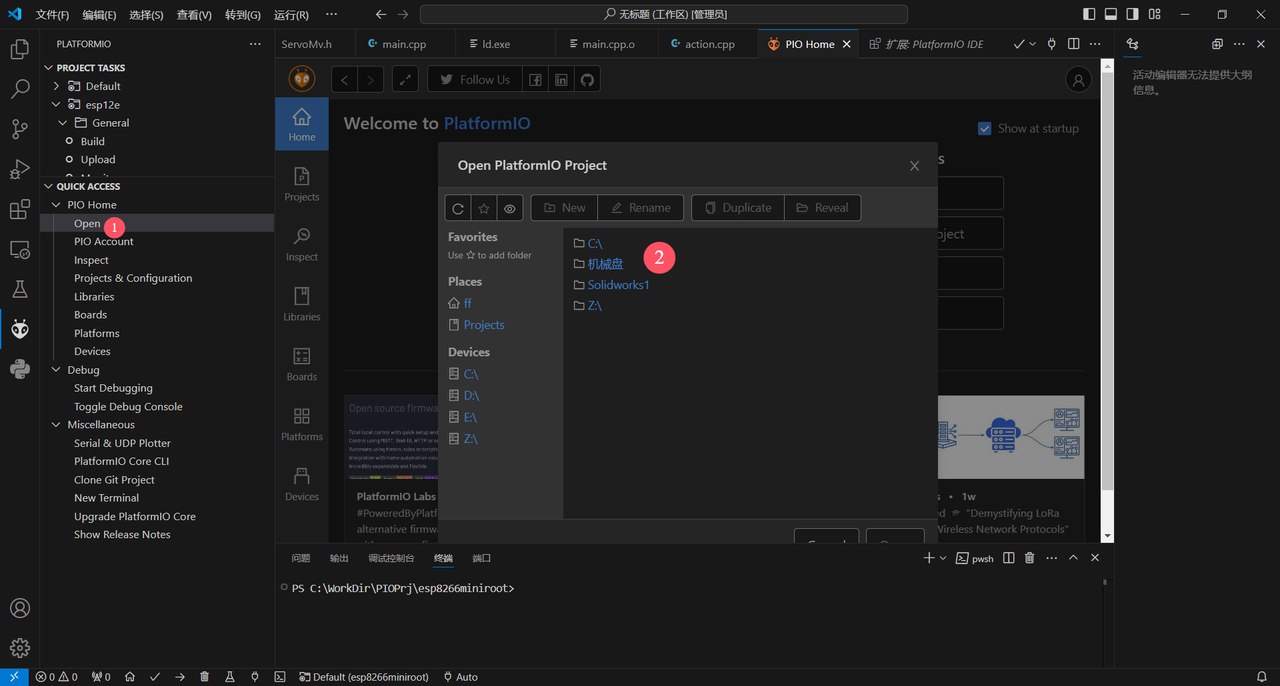Toggle hidden files eye icon in dialog
The width and height of the screenshot is (1280, 686).
pos(510,208)
